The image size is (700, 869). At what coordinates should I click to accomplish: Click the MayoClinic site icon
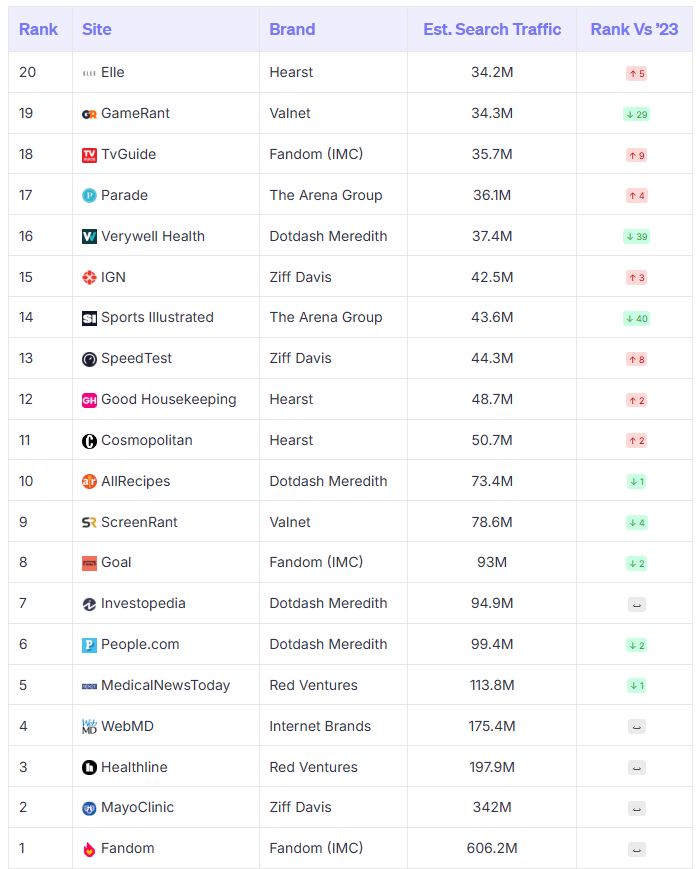pos(90,808)
